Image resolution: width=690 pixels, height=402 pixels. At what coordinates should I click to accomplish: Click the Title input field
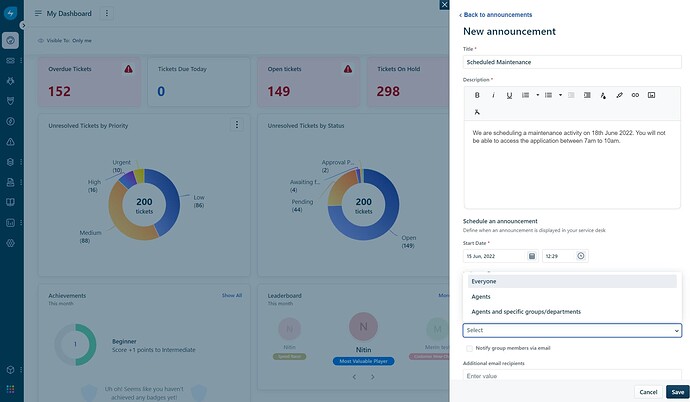click(572, 62)
